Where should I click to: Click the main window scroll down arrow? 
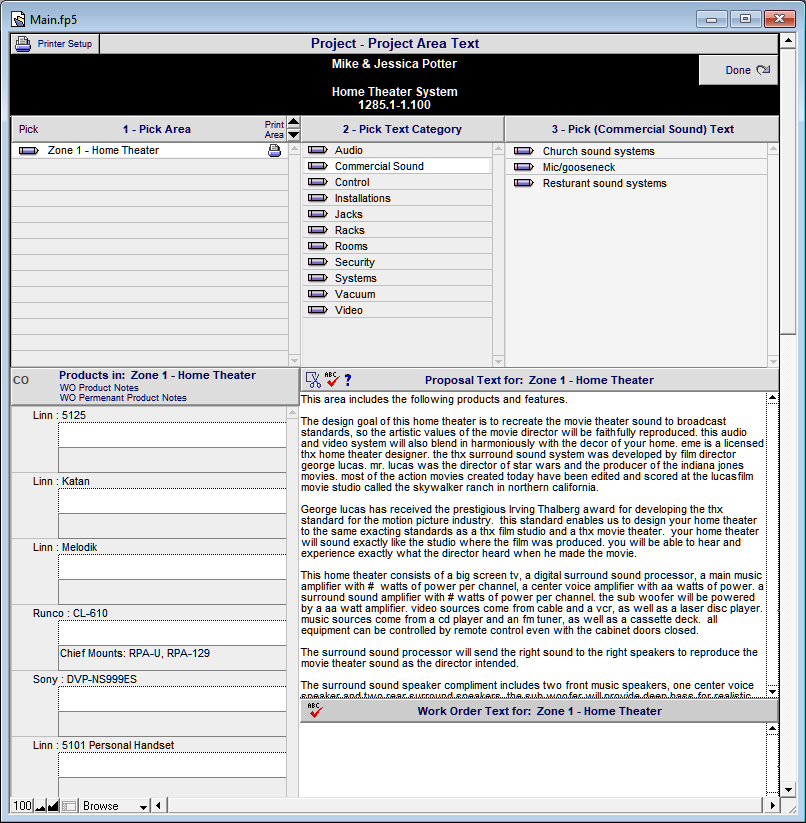[788, 789]
